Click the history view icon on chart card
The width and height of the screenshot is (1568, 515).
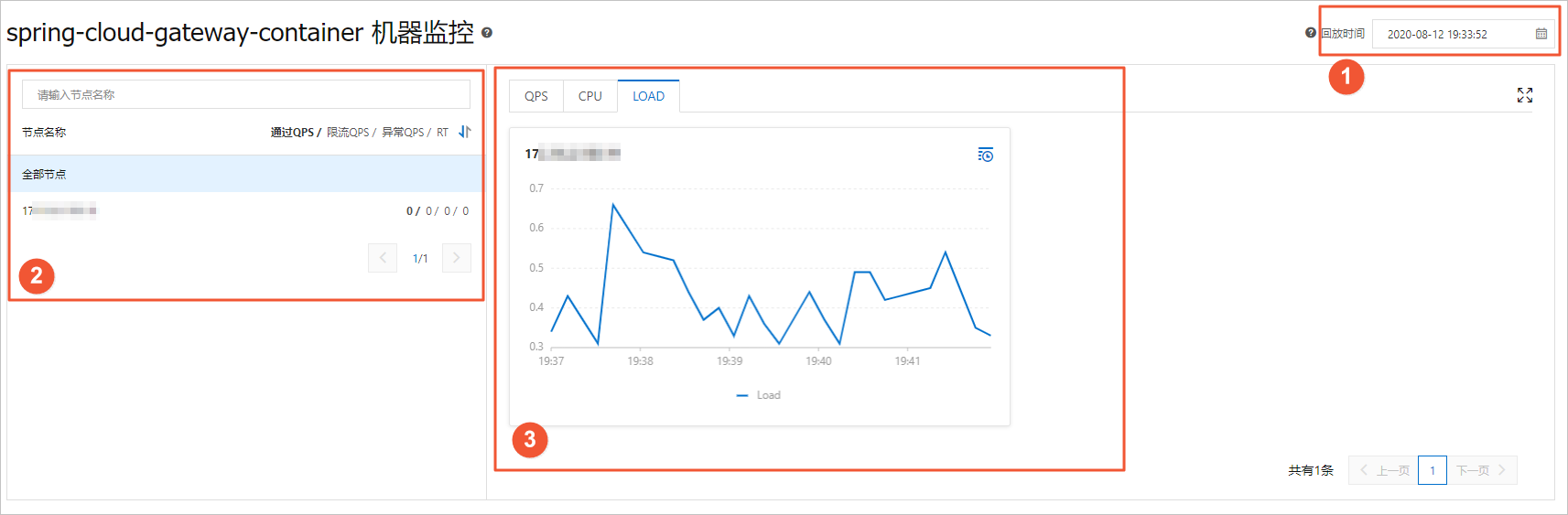click(985, 155)
